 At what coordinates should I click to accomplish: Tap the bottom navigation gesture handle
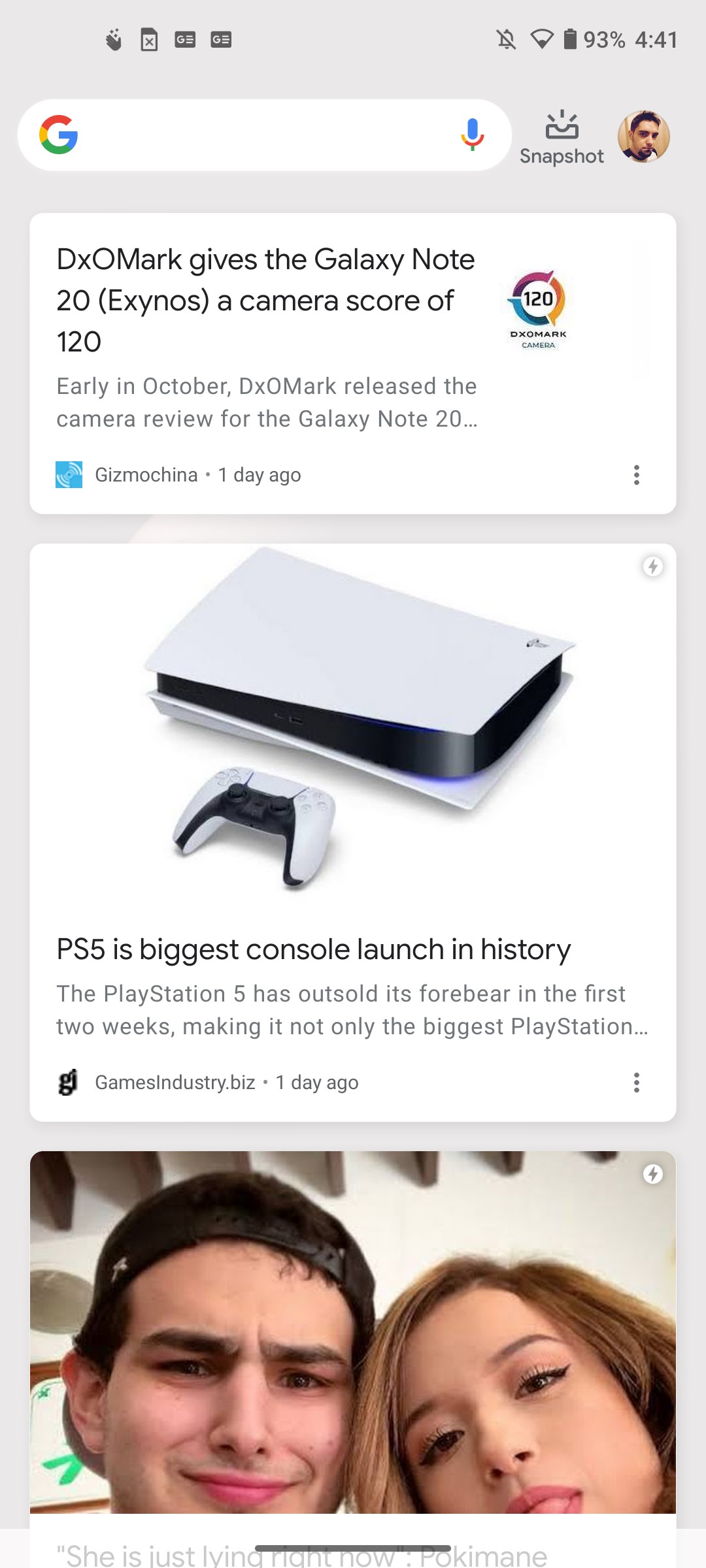click(353, 1548)
